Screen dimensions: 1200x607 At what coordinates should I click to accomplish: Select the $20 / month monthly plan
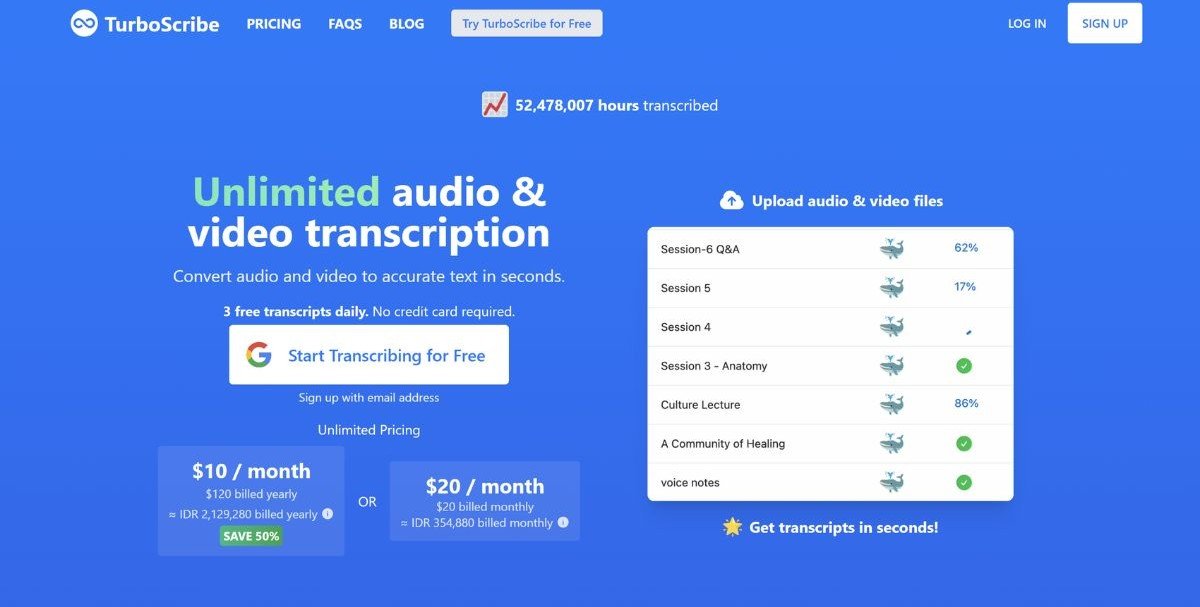click(485, 501)
